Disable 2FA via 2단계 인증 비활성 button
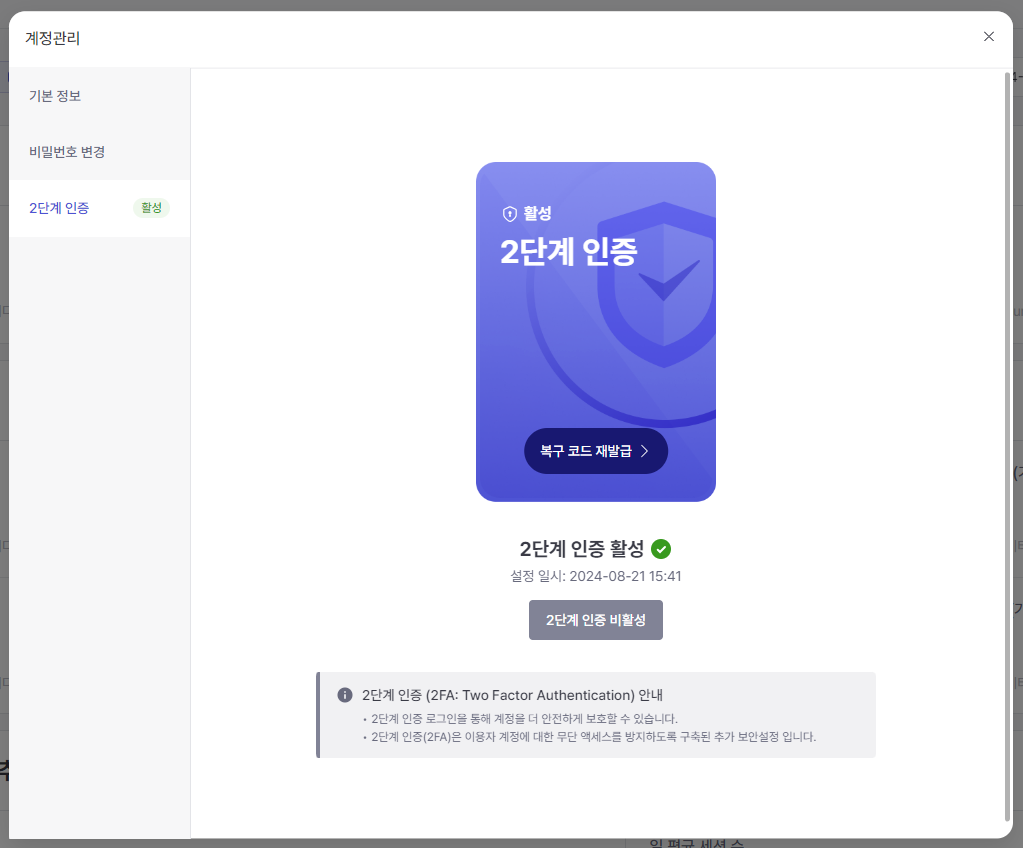The image size is (1023, 848). tap(596, 620)
